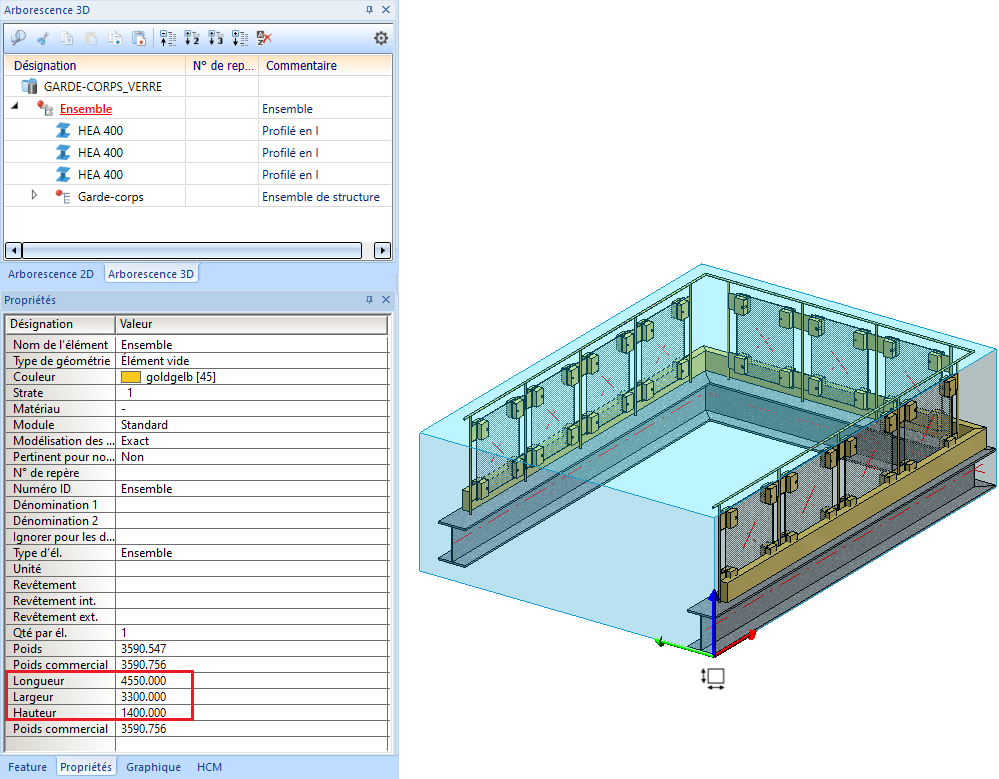The image size is (999, 779).
Task: Open the Arborescence 3D settings gear
Action: pyautogui.click(x=381, y=39)
